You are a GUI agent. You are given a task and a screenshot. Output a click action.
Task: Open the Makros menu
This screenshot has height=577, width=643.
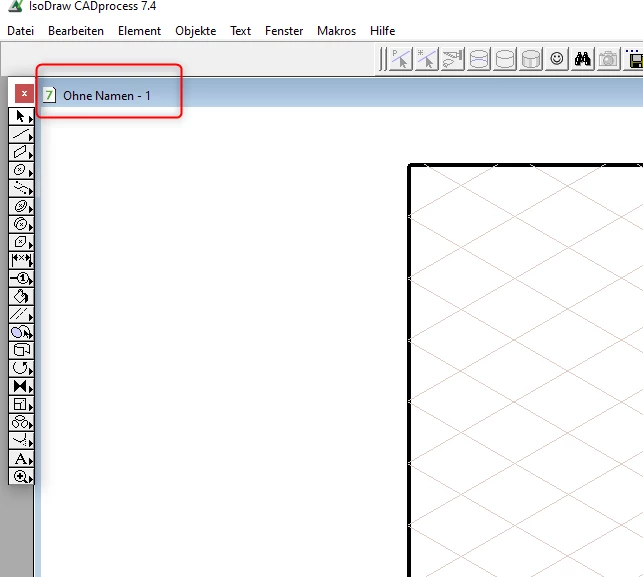click(x=336, y=31)
